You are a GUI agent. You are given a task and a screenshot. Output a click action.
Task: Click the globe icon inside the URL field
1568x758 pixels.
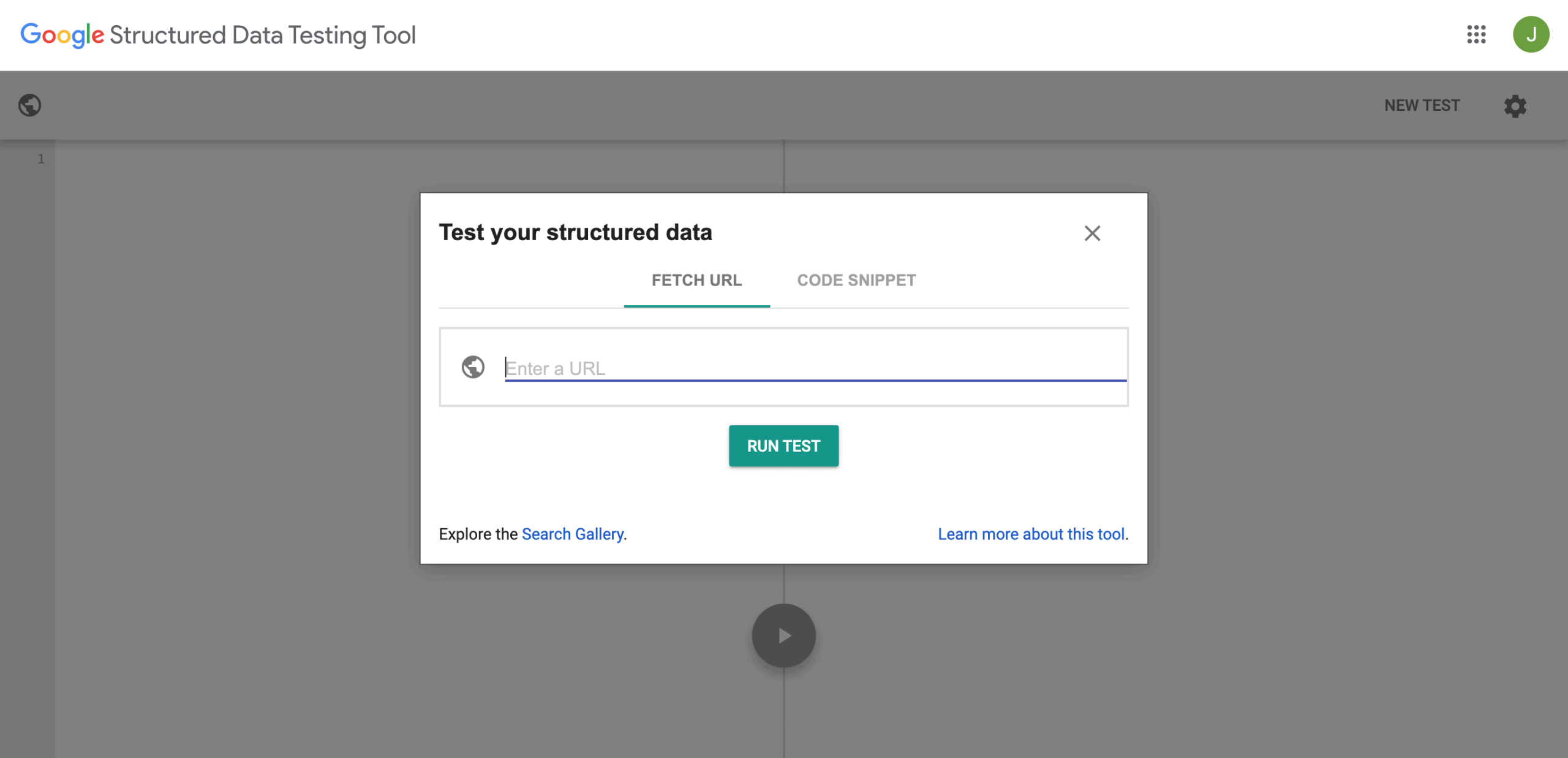pyautogui.click(x=472, y=366)
